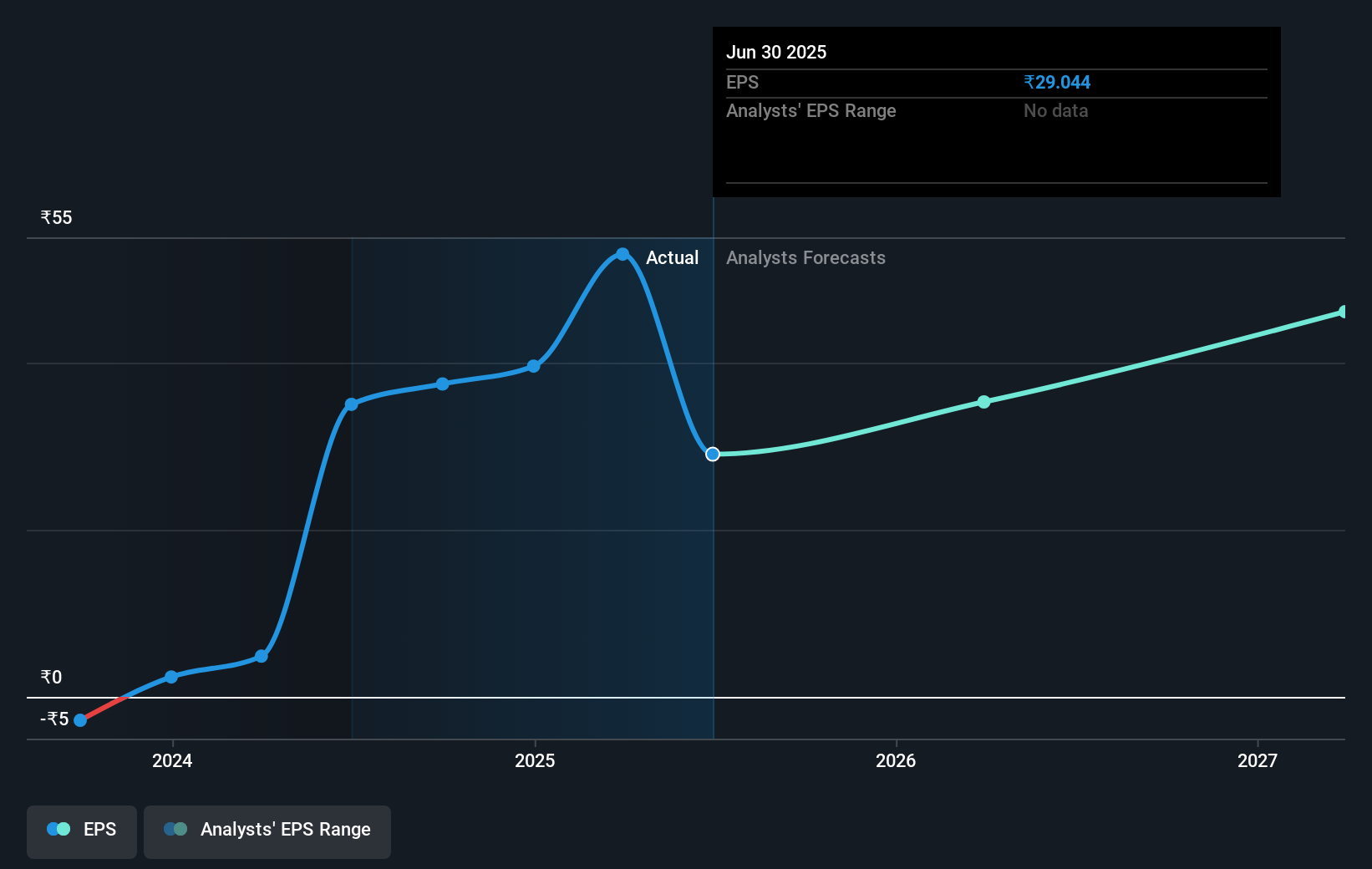1372x869 pixels.
Task: Click the red starting data point at -₹5
Action: coord(79,719)
